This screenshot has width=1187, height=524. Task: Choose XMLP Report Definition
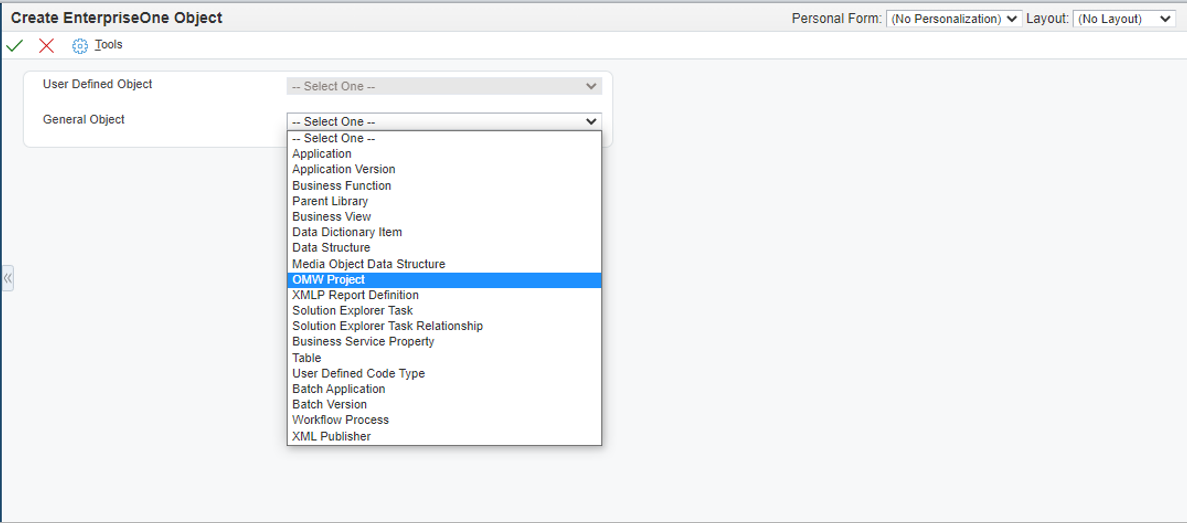(355, 295)
